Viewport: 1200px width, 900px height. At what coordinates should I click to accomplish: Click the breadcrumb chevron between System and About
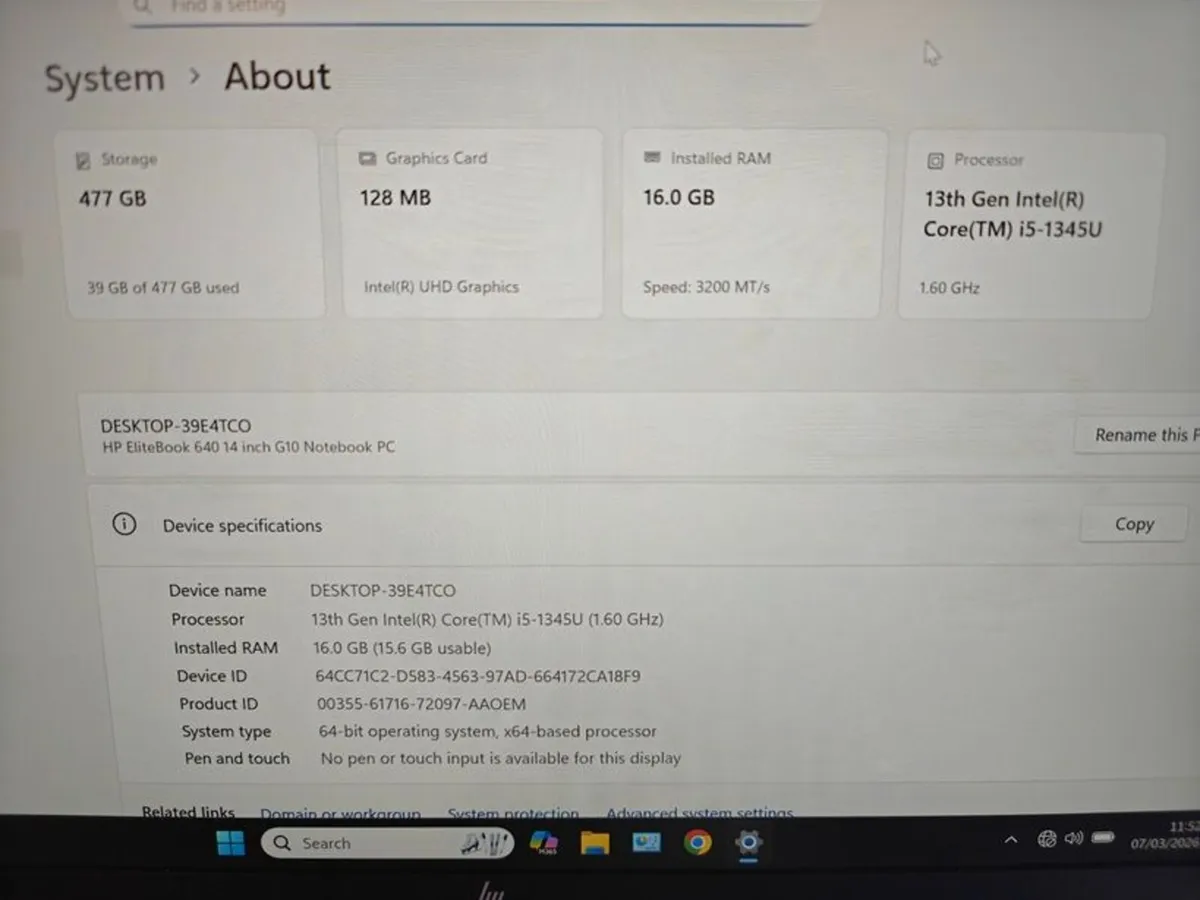pyautogui.click(x=194, y=76)
